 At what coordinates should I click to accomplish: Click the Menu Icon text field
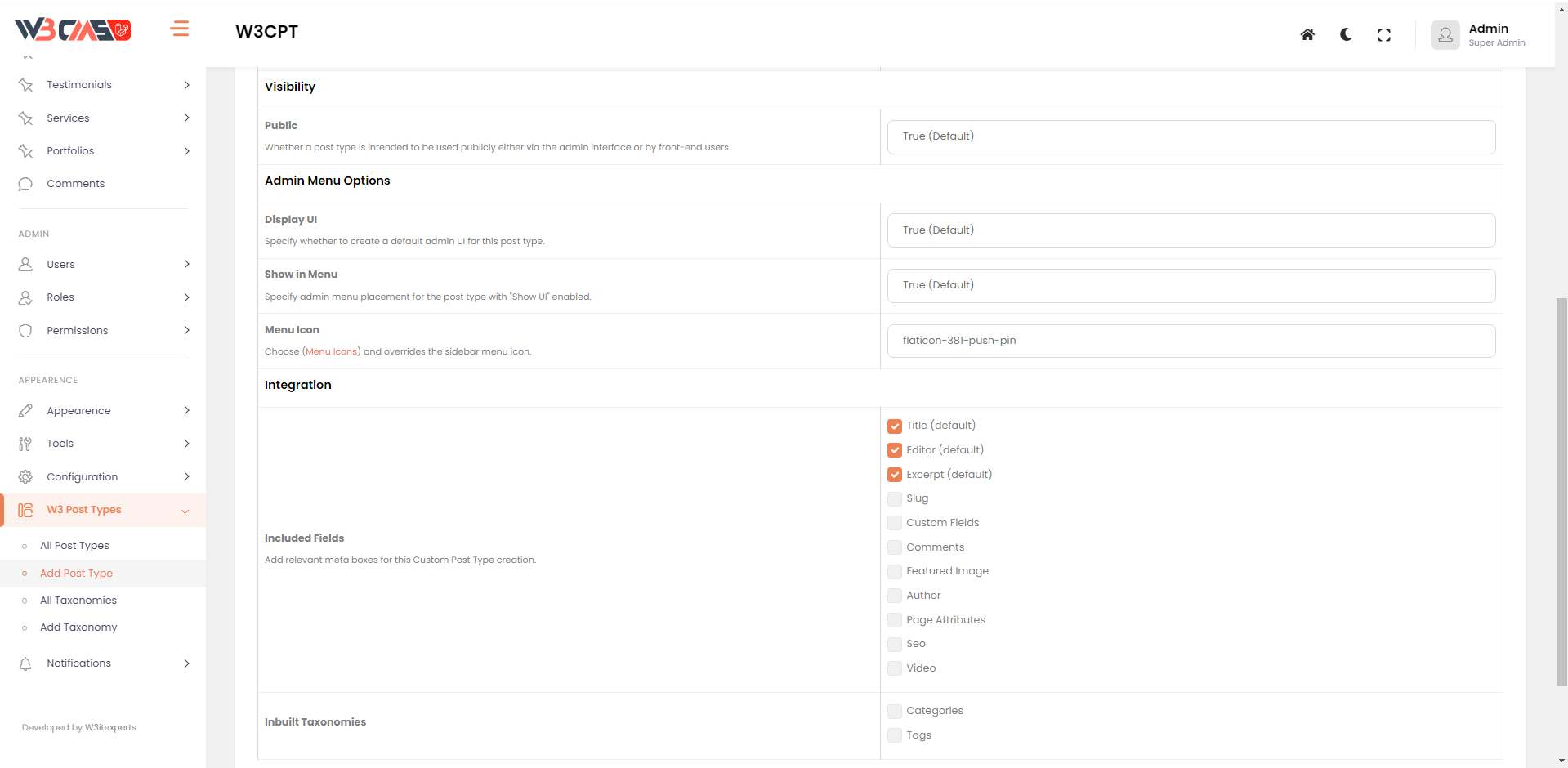(1191, 341)
